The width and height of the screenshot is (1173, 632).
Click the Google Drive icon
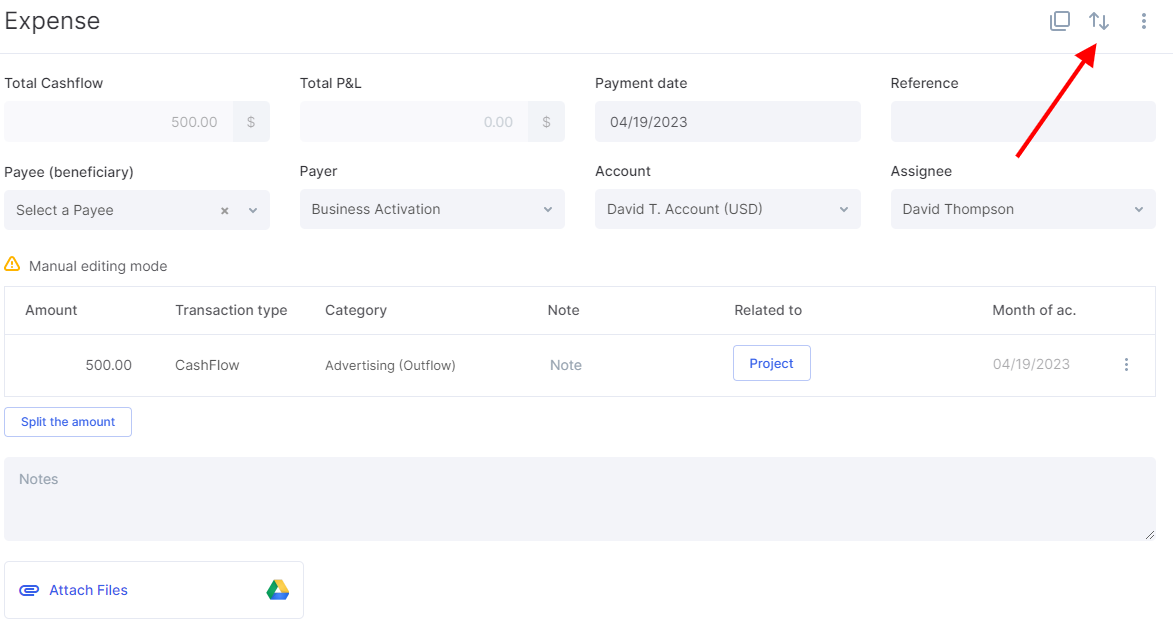pyautogui.click(x=278, y=590)
